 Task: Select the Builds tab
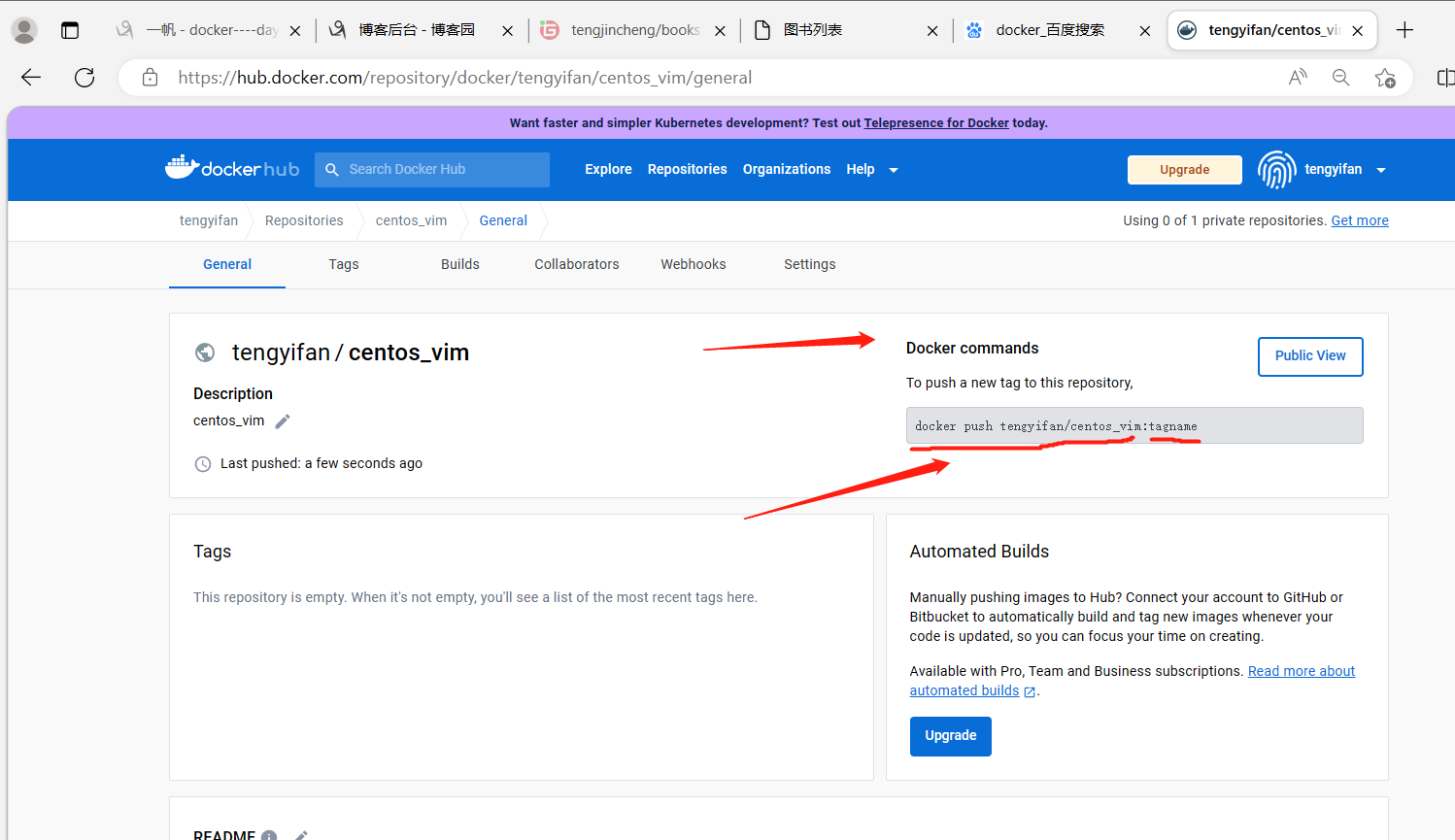[x=460, y=264]
